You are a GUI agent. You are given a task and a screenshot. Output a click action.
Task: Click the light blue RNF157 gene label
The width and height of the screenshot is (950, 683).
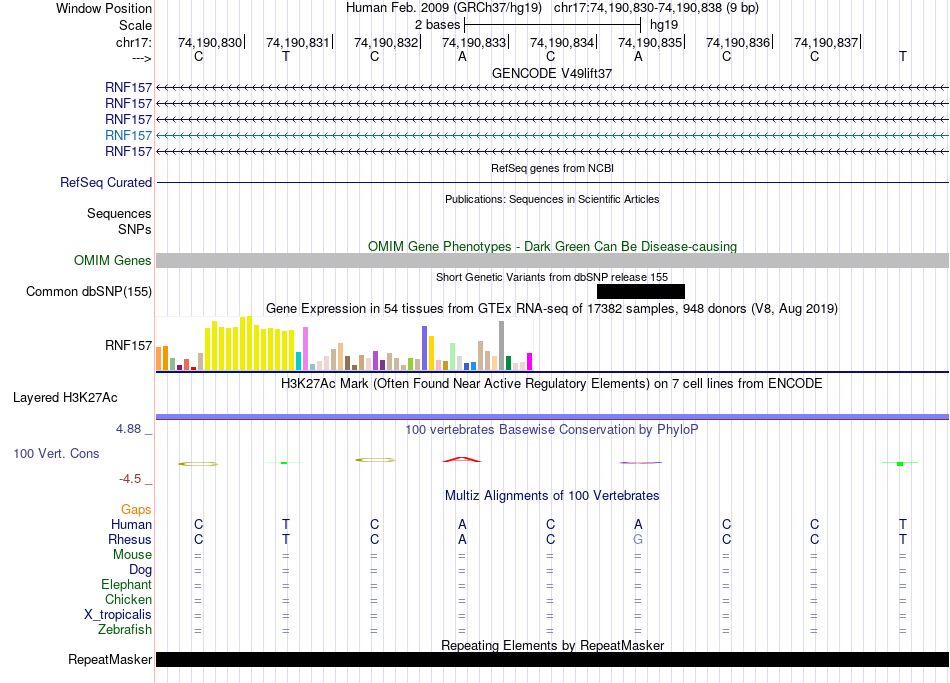pos(128,135)
